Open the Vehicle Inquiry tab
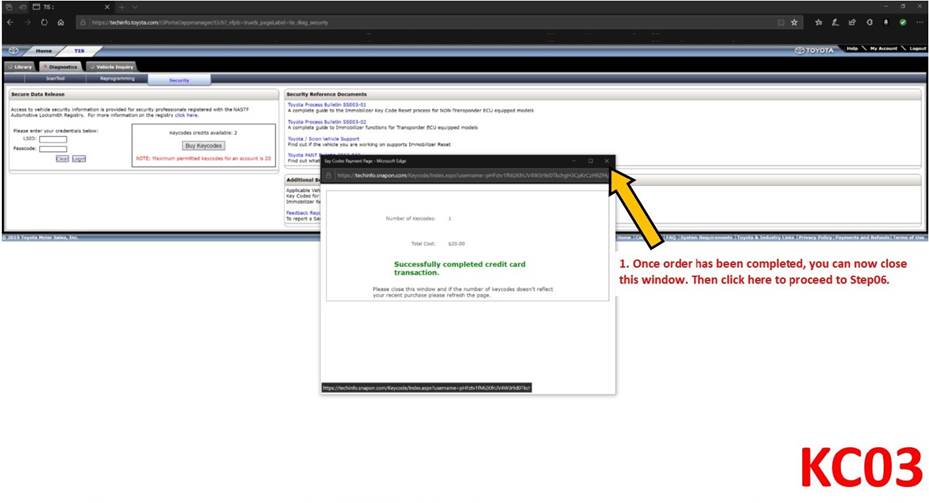929x503 pixels. pos(111,67)
